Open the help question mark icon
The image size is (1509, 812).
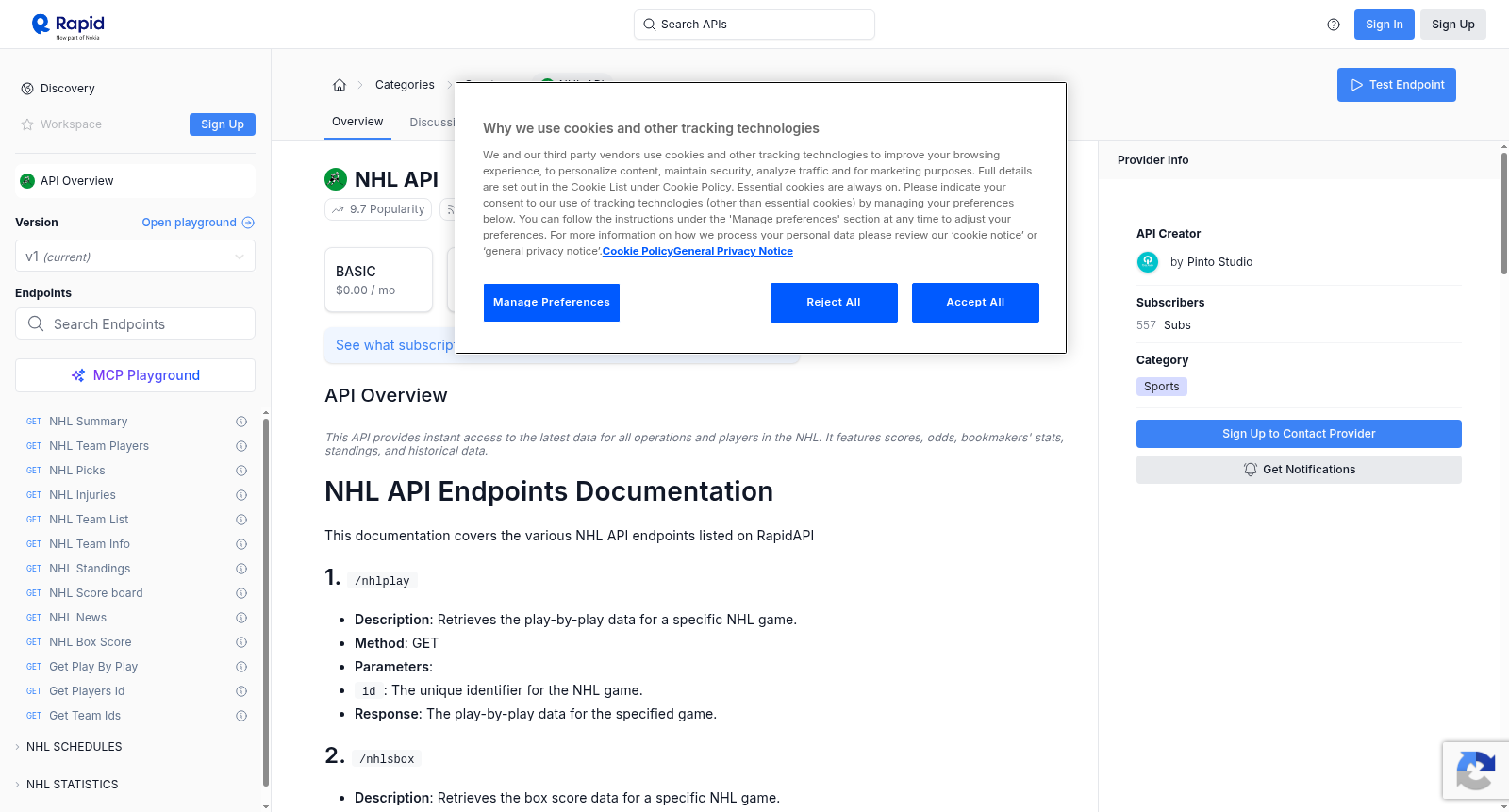click(x=1334, y=25)
